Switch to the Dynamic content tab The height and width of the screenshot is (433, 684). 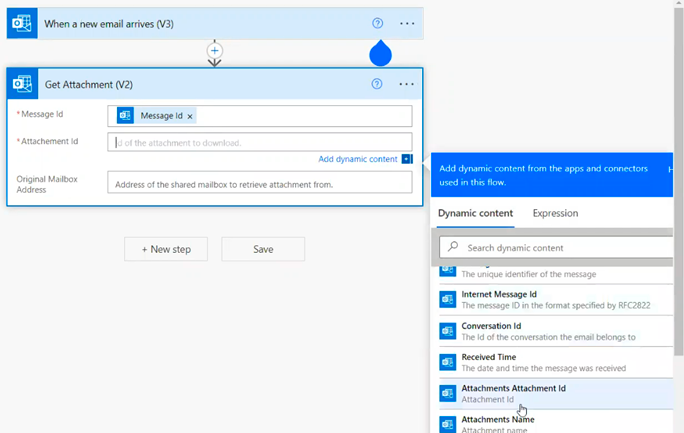tap(475, 213)
